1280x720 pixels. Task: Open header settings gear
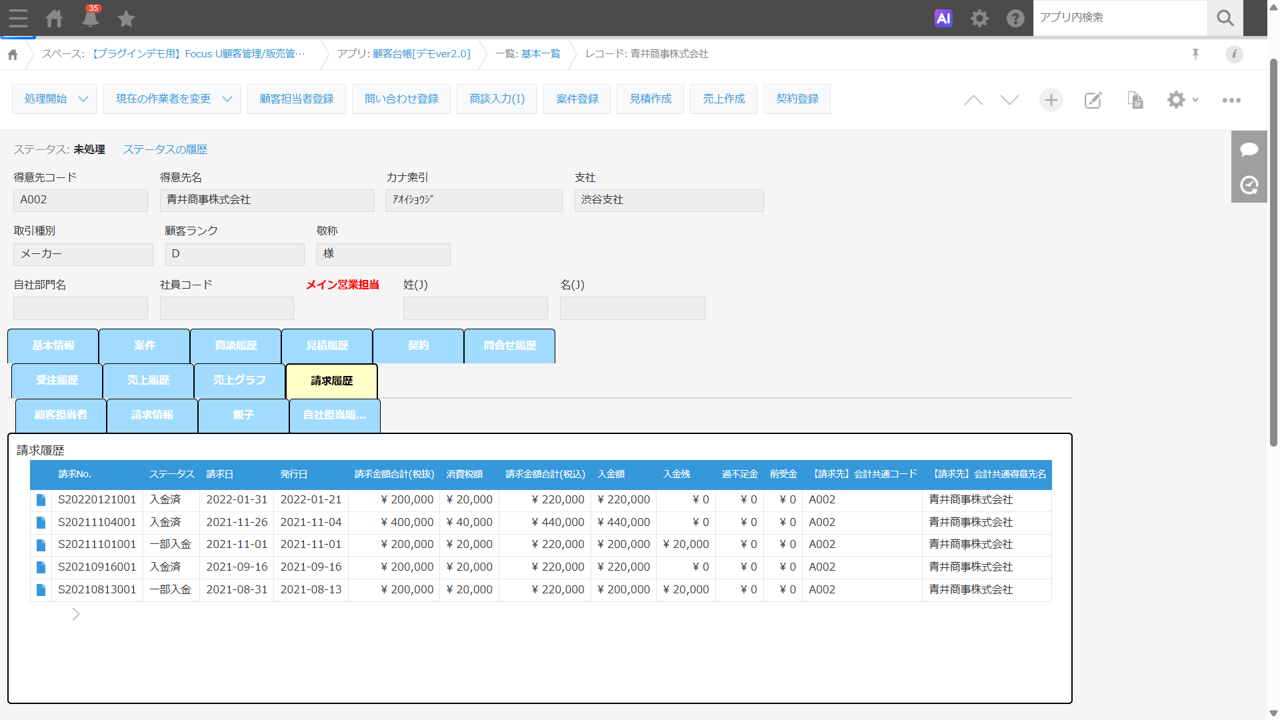click(x=979, y=18)
